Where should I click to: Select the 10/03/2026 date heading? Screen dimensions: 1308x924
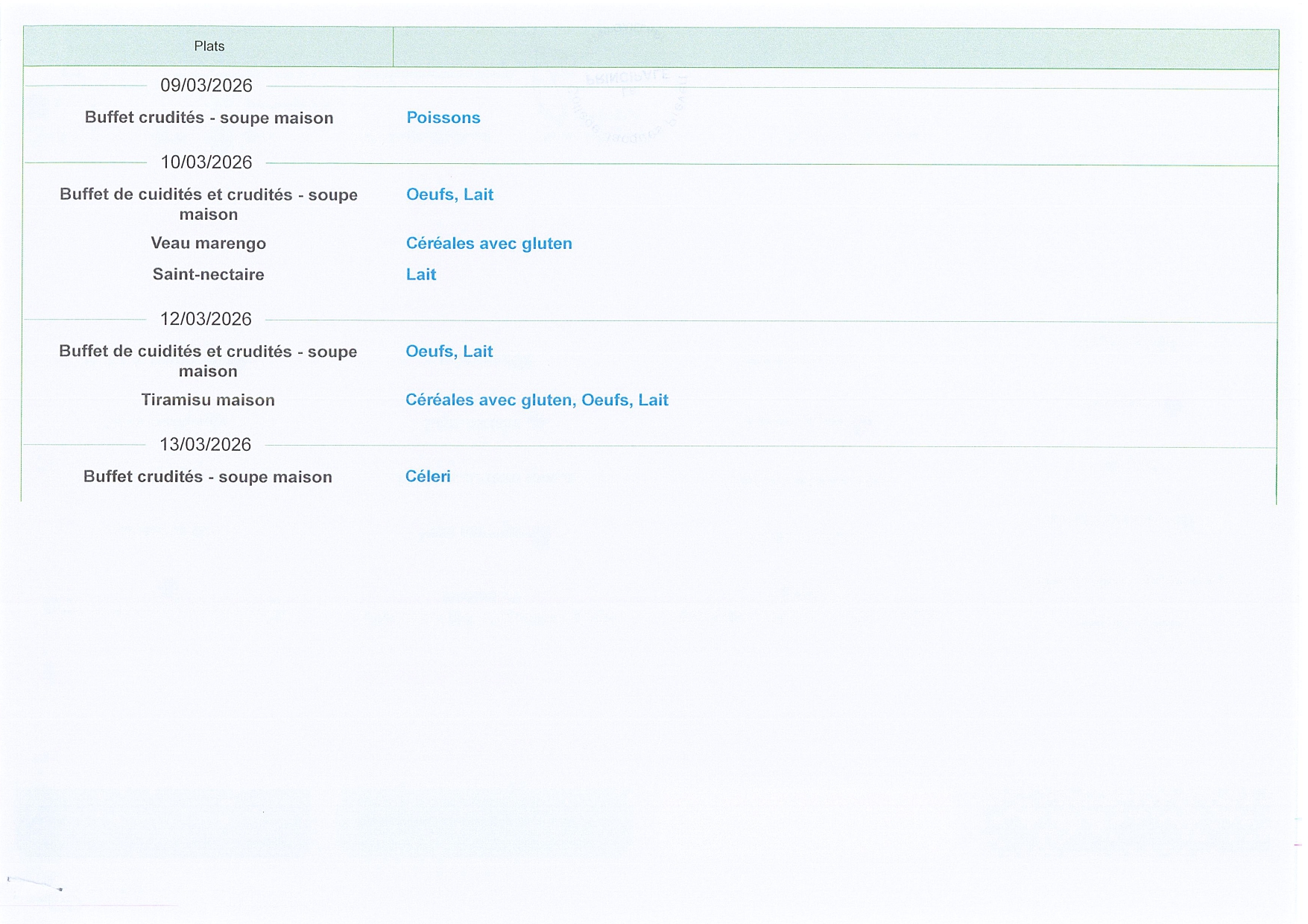coord(206,162)
